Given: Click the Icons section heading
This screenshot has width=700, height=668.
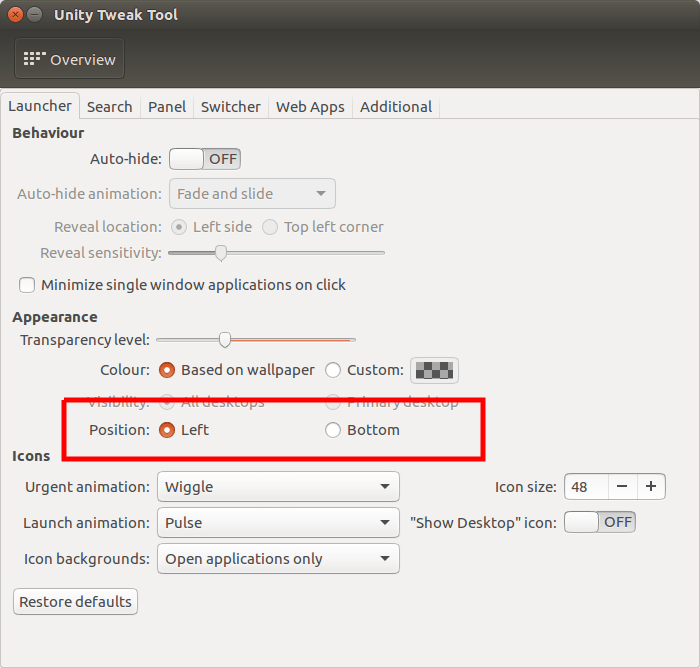Looking at the screenshot, I should click(31, 456).
